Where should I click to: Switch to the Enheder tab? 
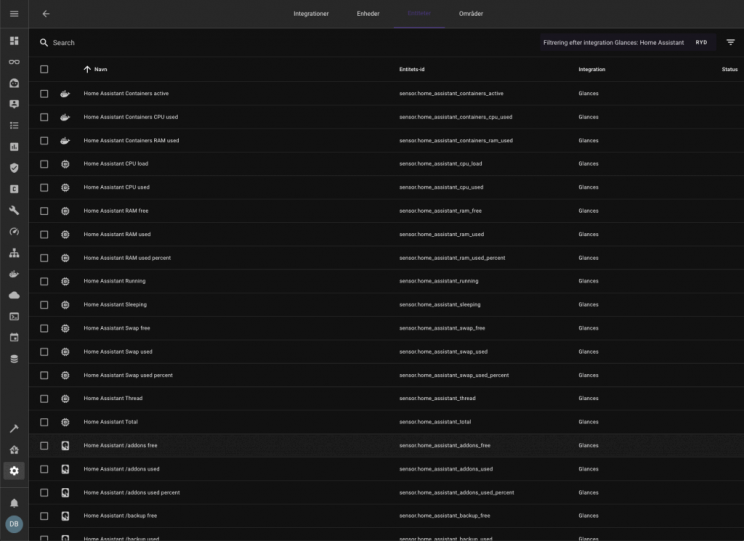[x=368, y=14]
